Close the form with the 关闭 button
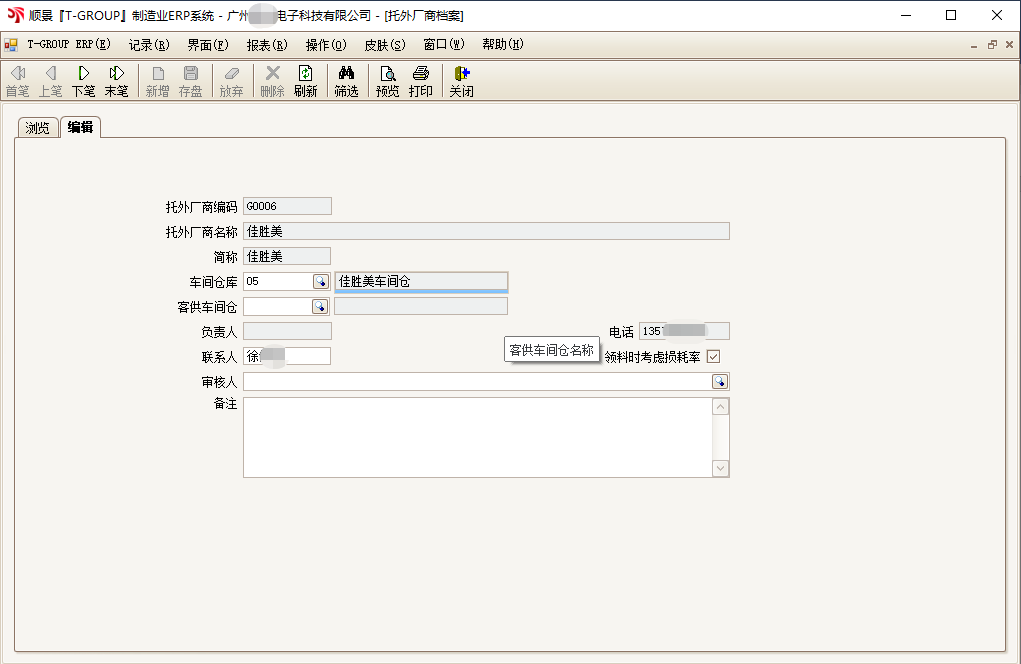1021x664 pixels. click(x=461, y=80)
